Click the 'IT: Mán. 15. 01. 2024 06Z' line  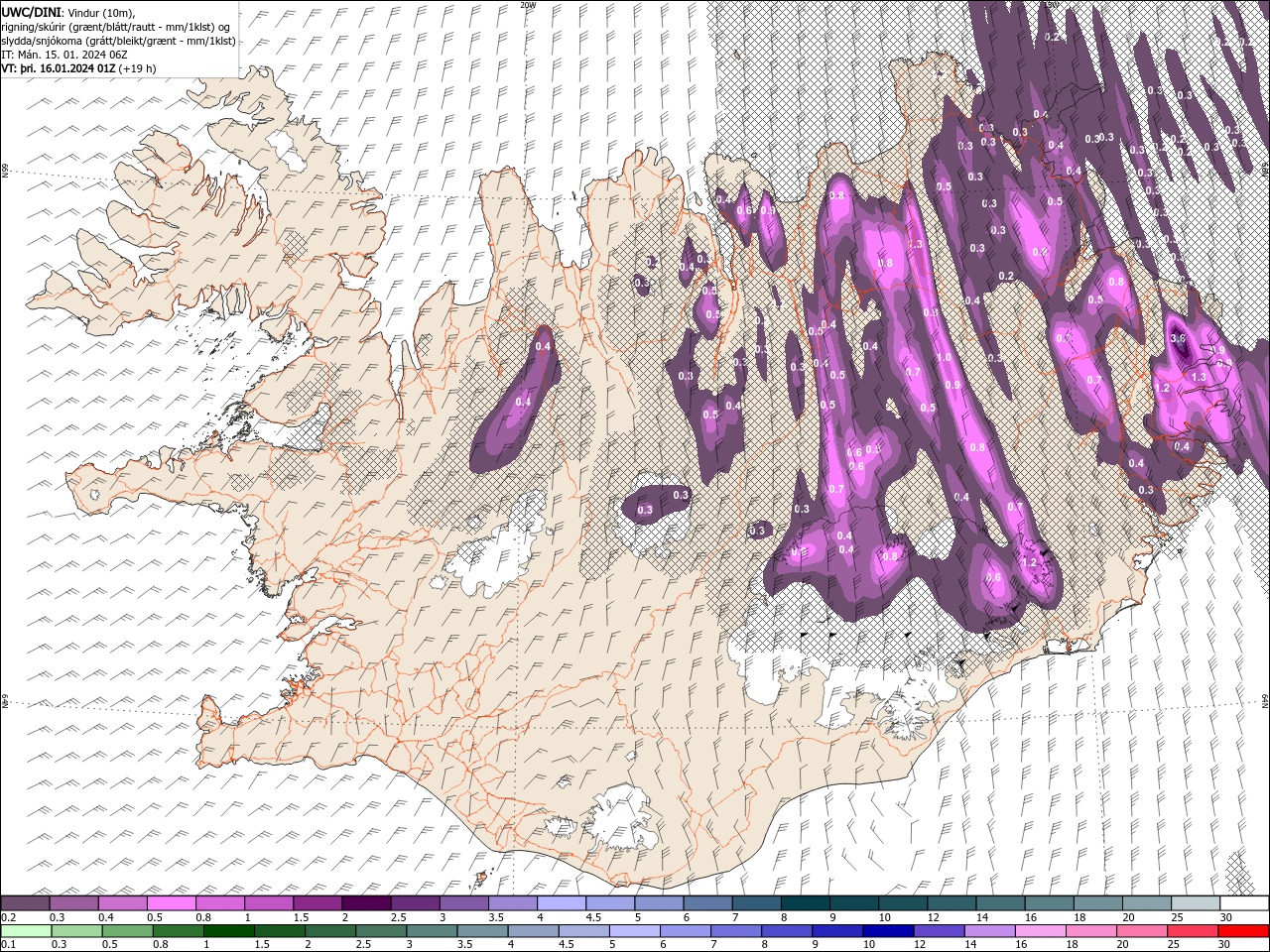64,55
